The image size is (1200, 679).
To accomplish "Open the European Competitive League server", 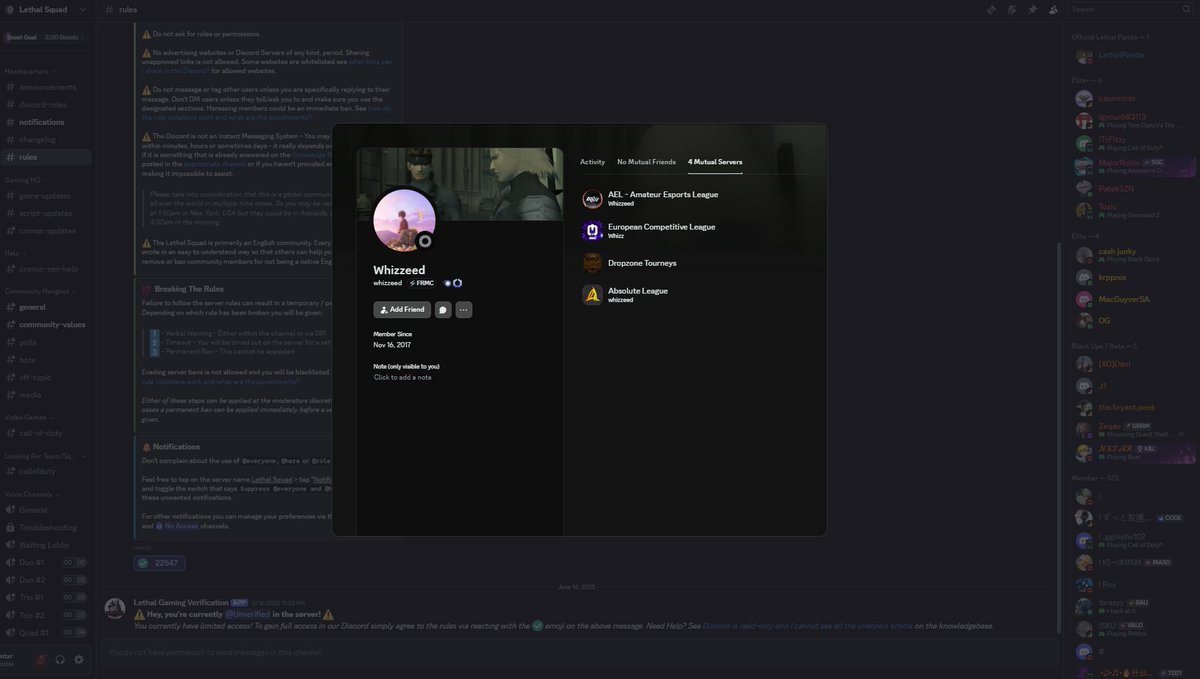I will click(x=694, y=231).
